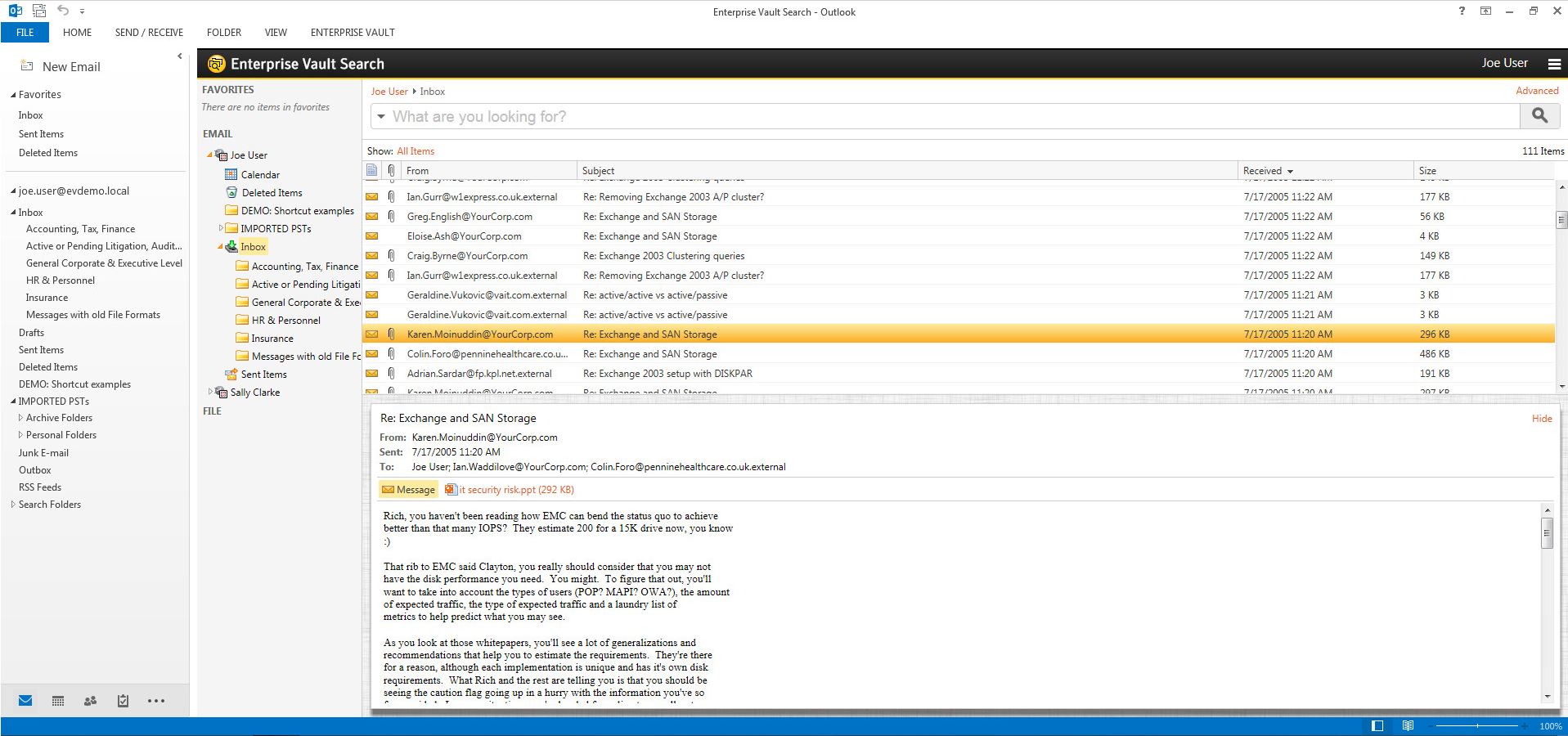Click the Enterprise Vault Search logo icon
This screenshot has height=736, width=1568.
(216, 64)
